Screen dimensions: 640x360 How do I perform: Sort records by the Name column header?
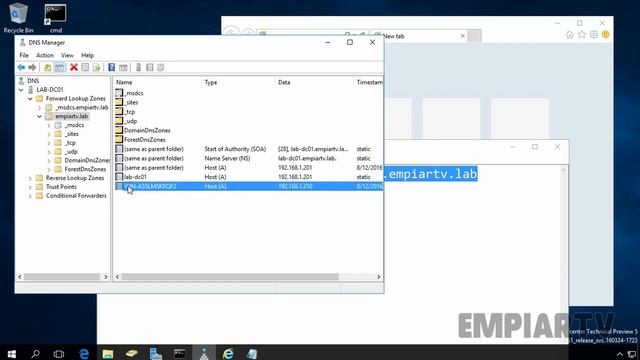point(157,82)
